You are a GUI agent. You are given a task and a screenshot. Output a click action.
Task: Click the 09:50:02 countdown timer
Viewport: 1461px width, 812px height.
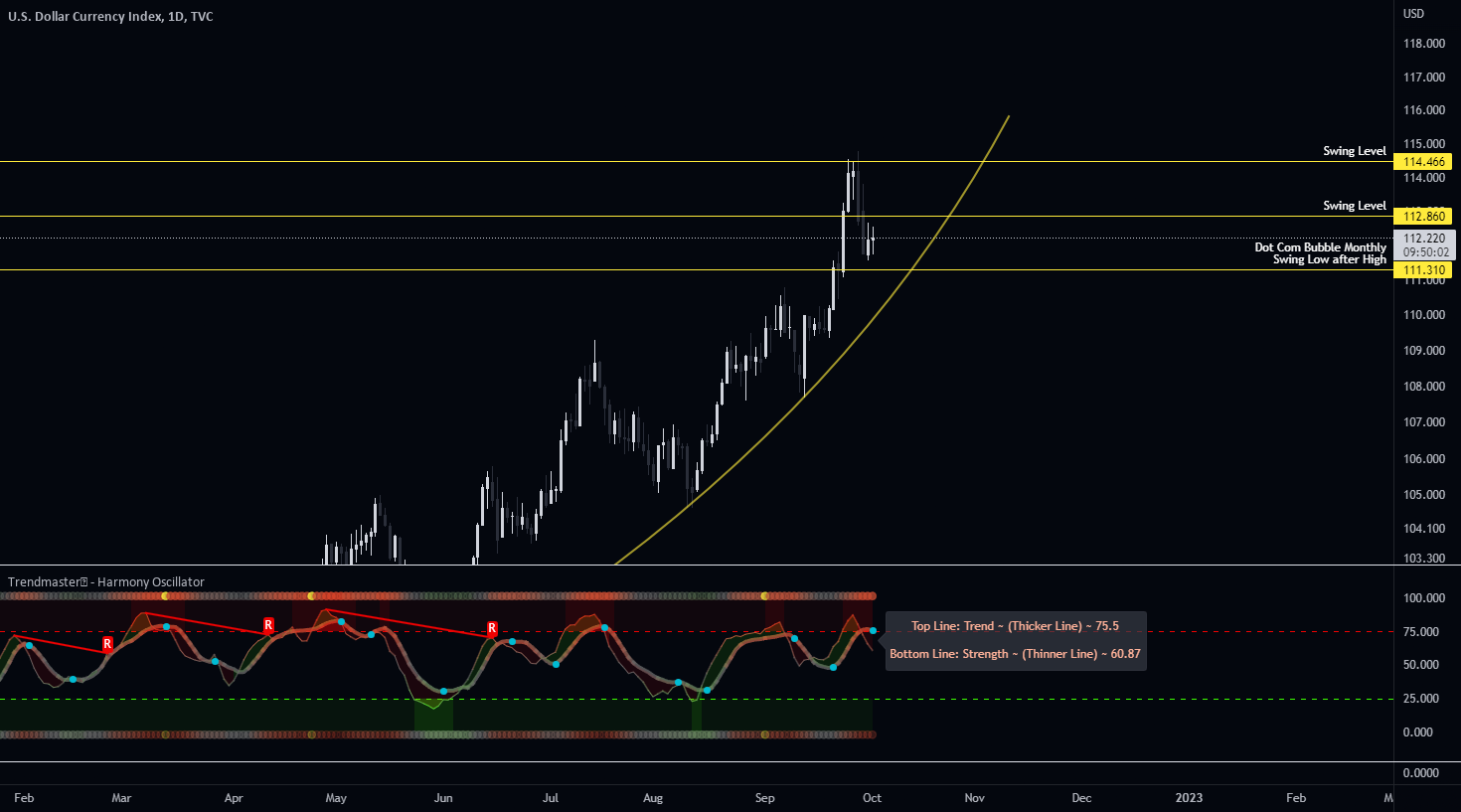tap(1426, 252)
